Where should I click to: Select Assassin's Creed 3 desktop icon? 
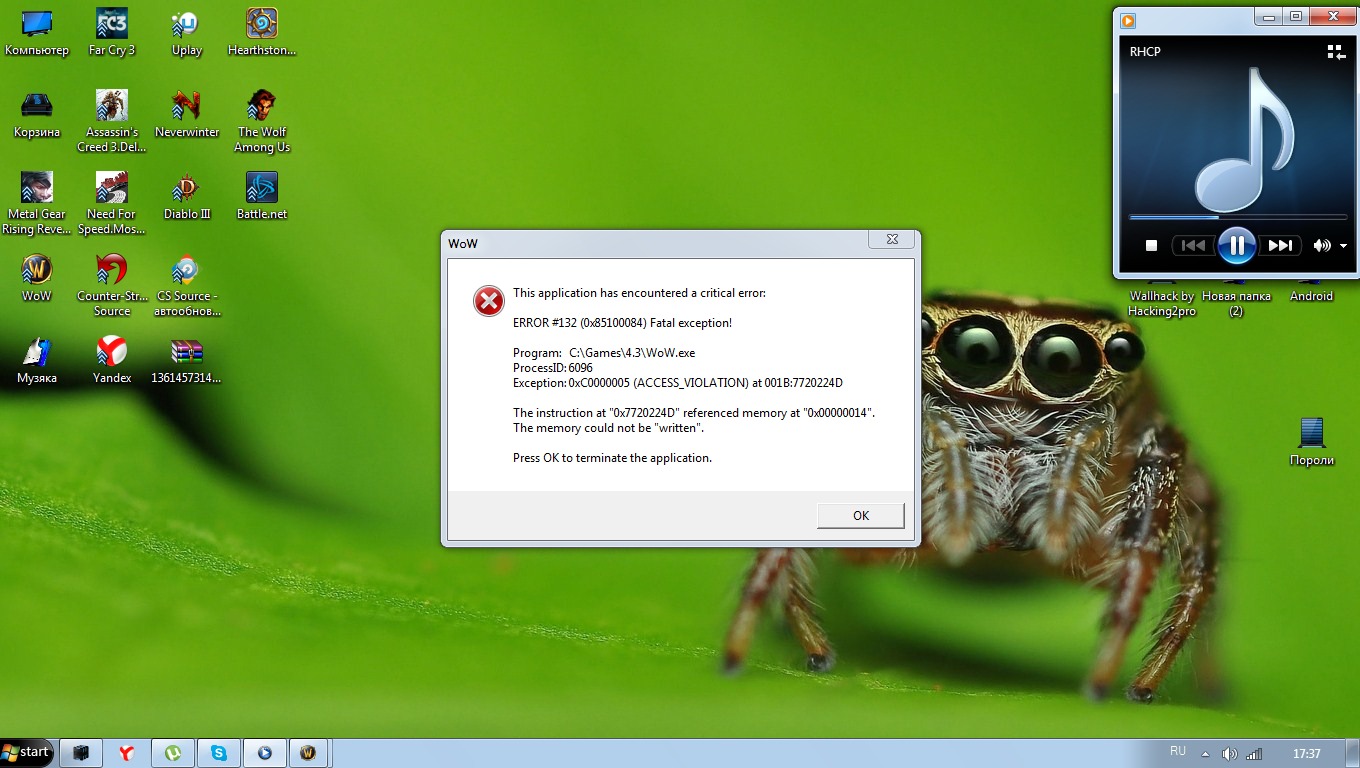coord(112,122)
